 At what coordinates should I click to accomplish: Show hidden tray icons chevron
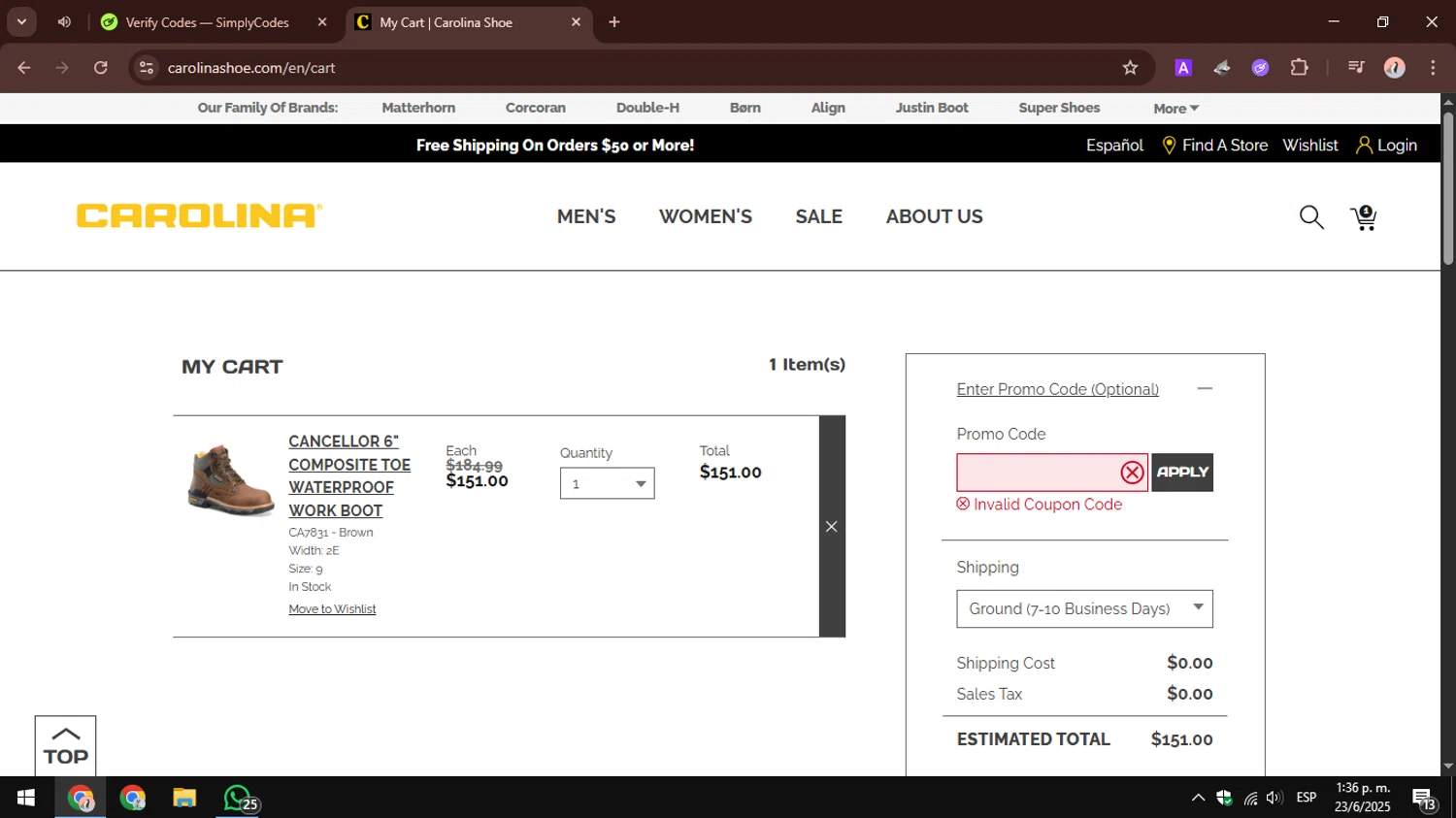point(1198,798)
